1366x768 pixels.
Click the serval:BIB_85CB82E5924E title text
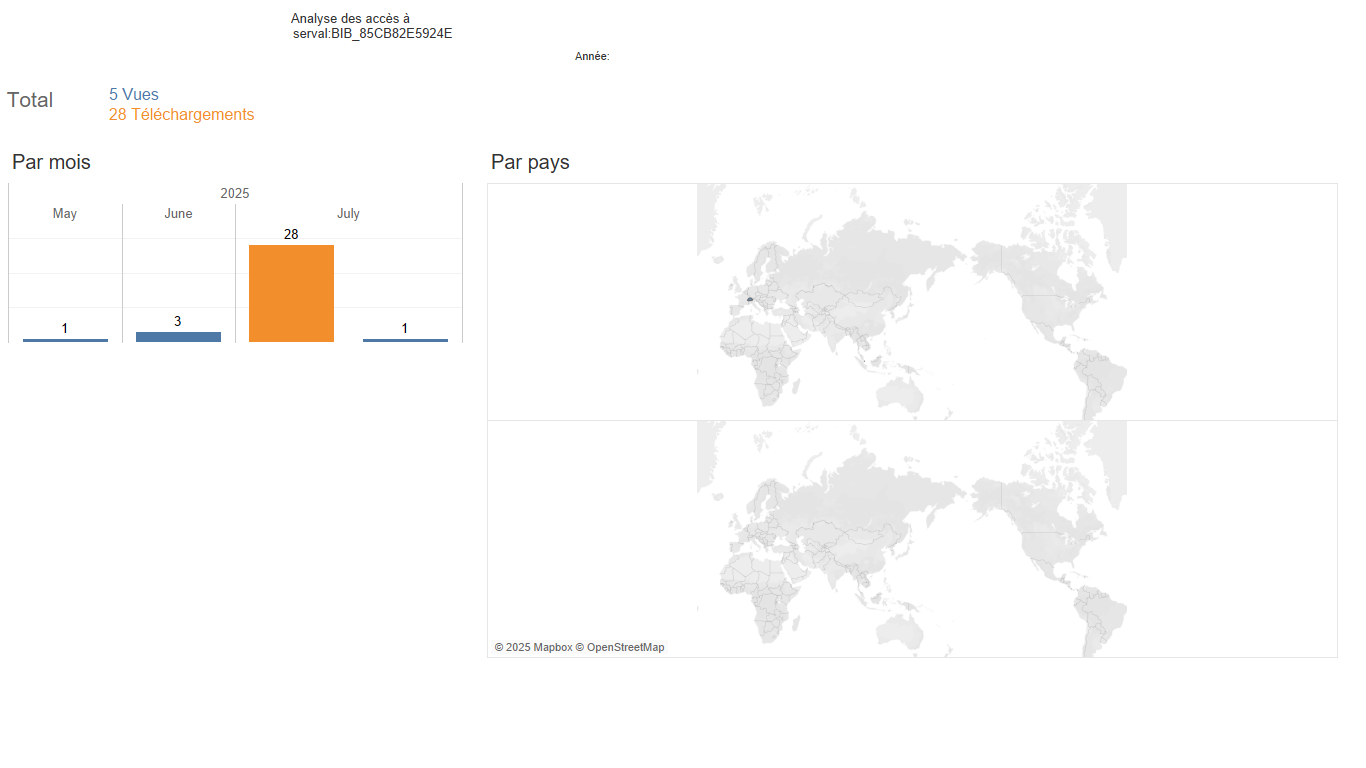pos(372,34)
